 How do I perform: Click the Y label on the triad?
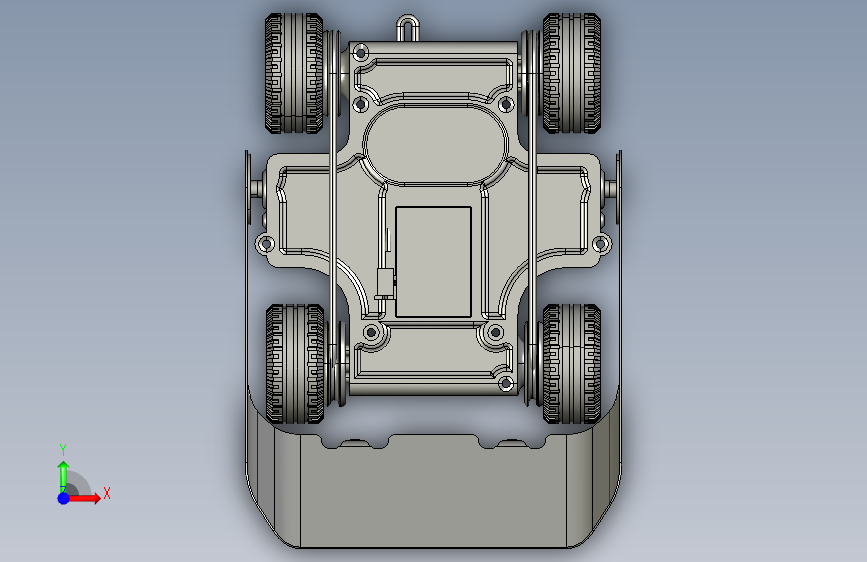[x=63, y=449]
